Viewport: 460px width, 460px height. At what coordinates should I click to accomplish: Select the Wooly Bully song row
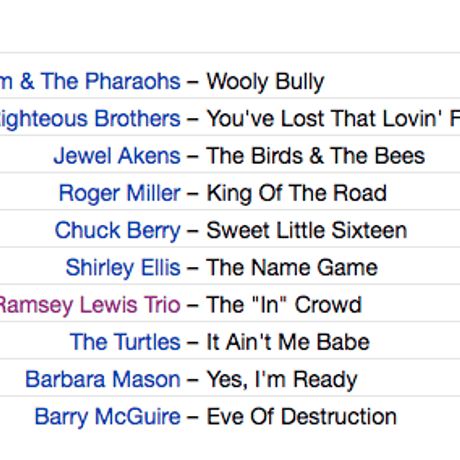click(230, 82)
